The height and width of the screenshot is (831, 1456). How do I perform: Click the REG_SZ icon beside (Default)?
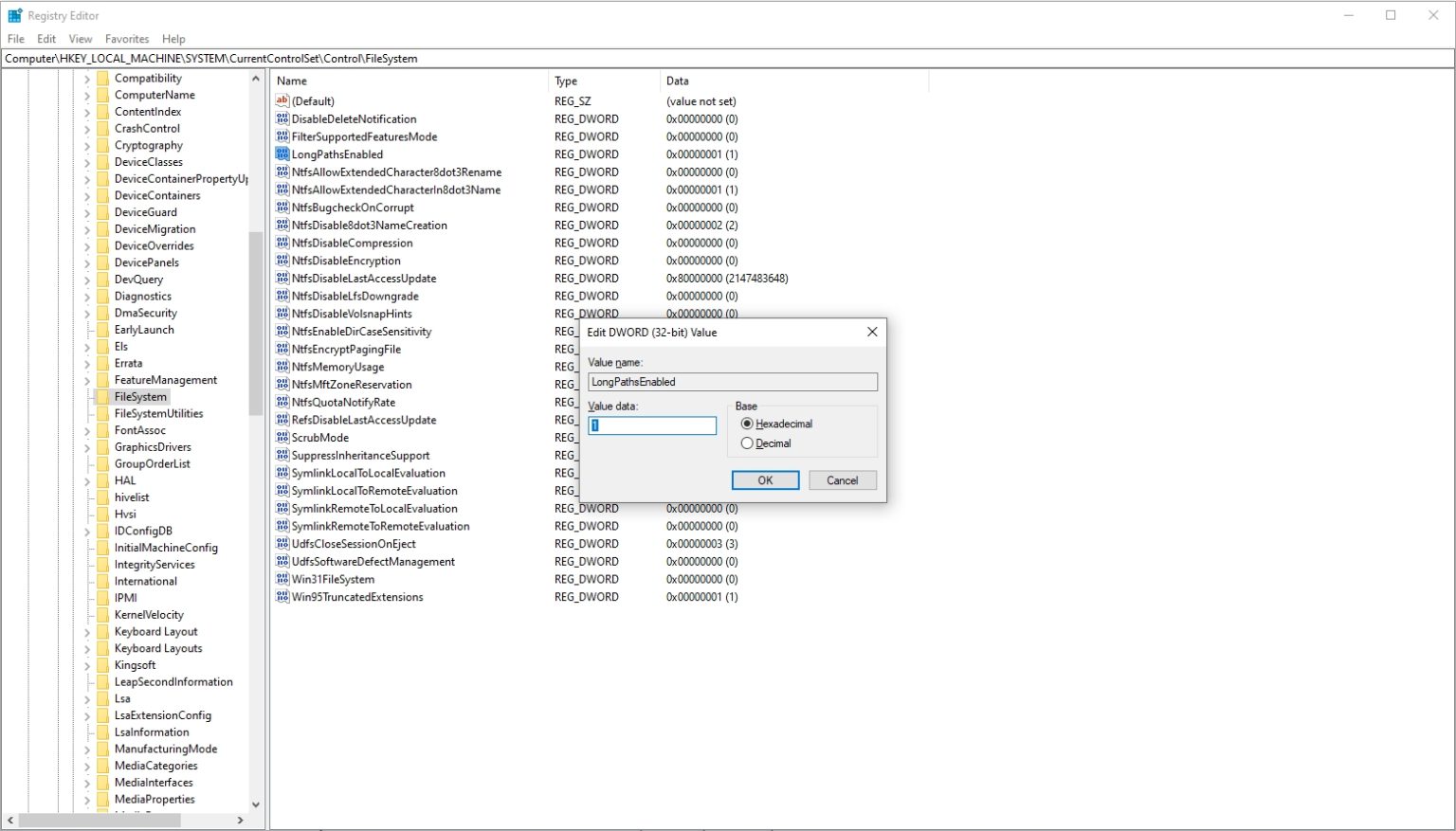282,101
